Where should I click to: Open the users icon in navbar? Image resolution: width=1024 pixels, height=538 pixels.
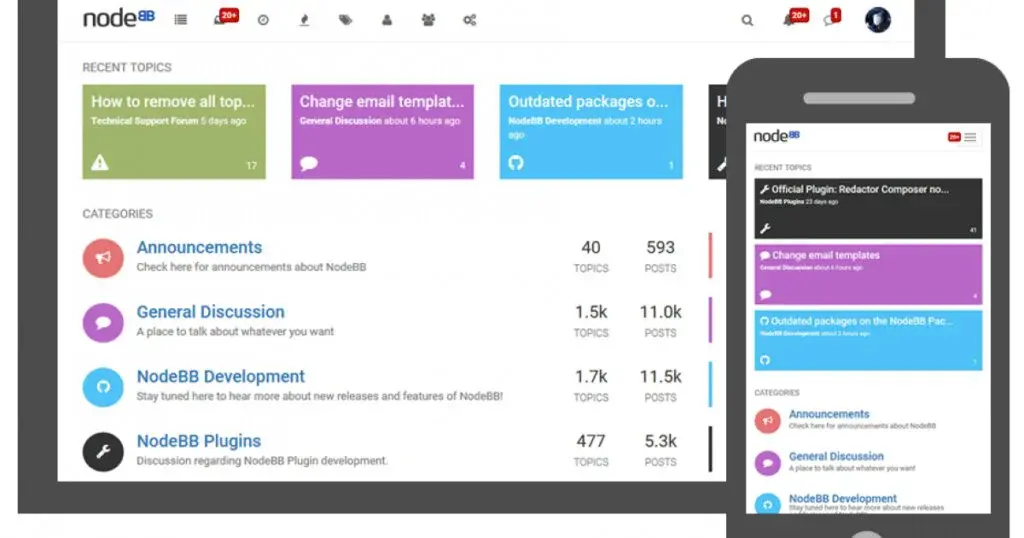tap(387, 20)
